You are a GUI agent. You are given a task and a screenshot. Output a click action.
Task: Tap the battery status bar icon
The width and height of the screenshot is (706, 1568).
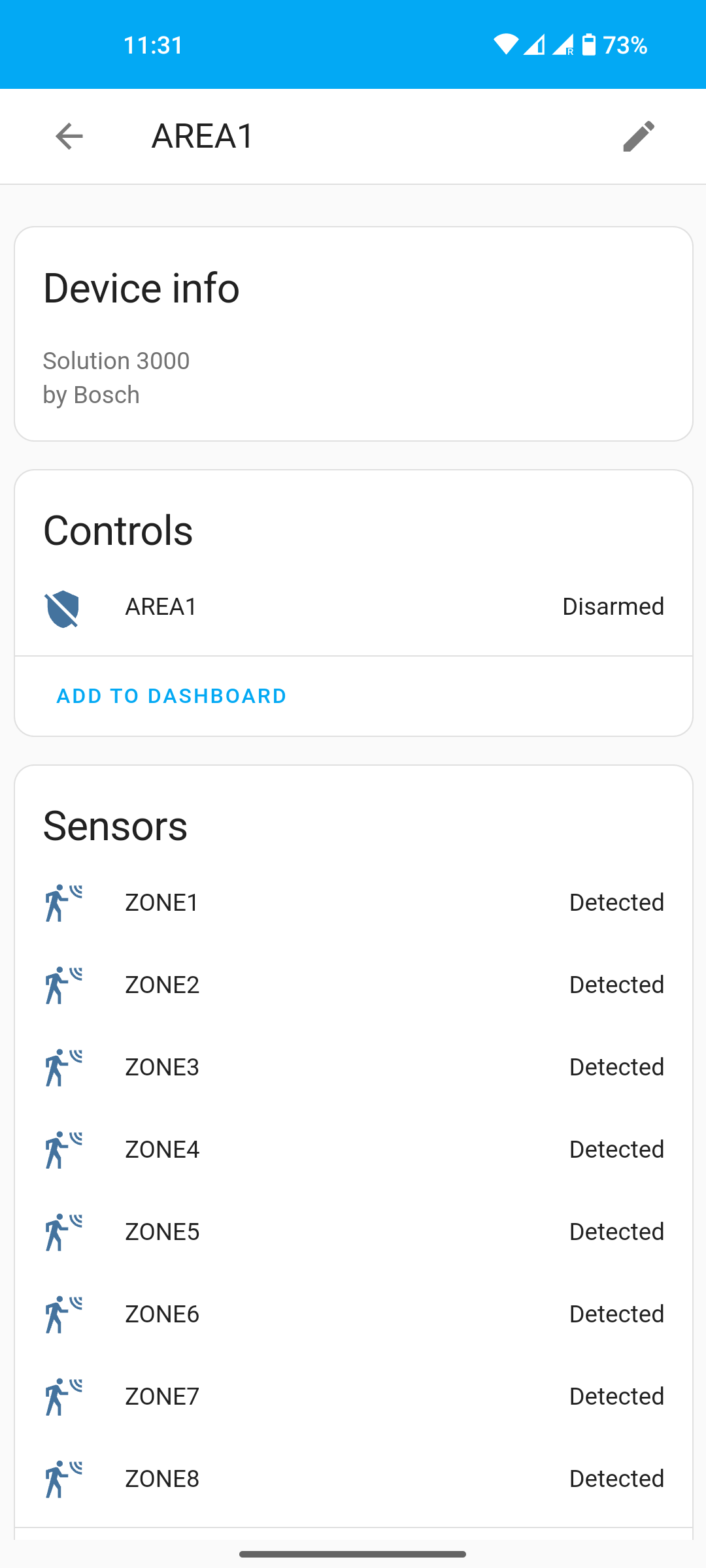pyautogui.click(x=589, y=44)
